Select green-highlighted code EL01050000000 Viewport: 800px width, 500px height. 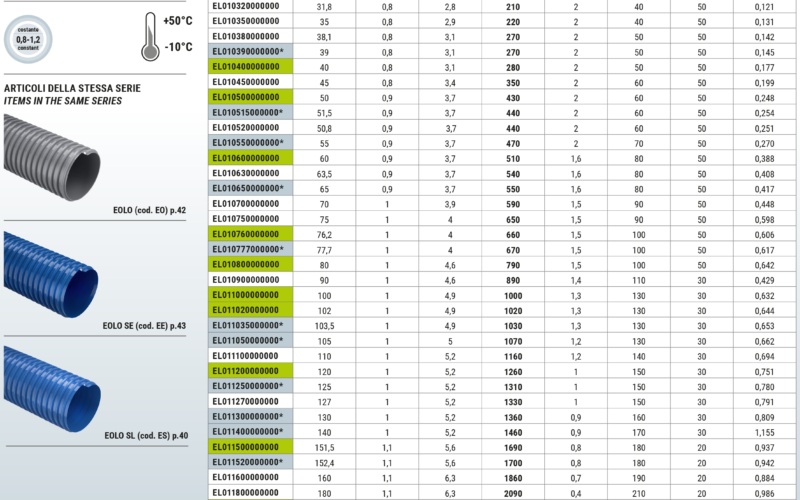click(246, 97)
